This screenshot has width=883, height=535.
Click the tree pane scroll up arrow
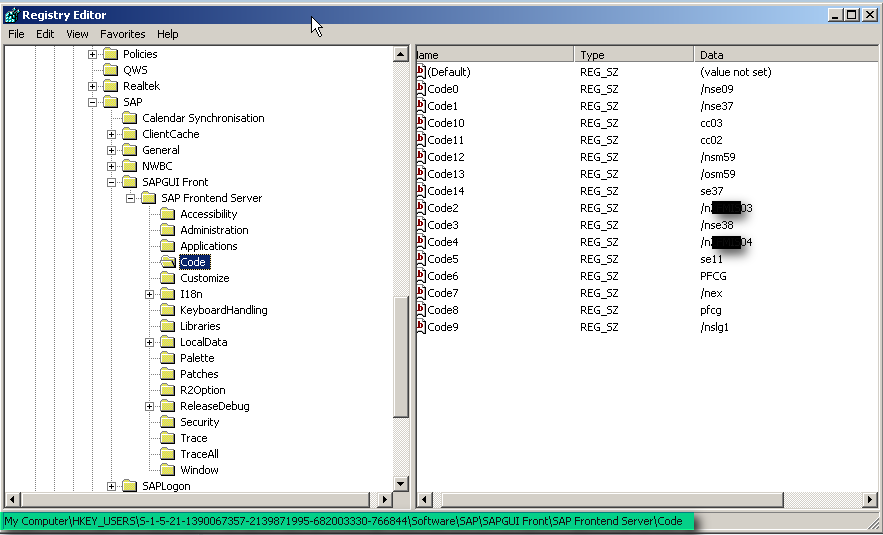point(401,55)
